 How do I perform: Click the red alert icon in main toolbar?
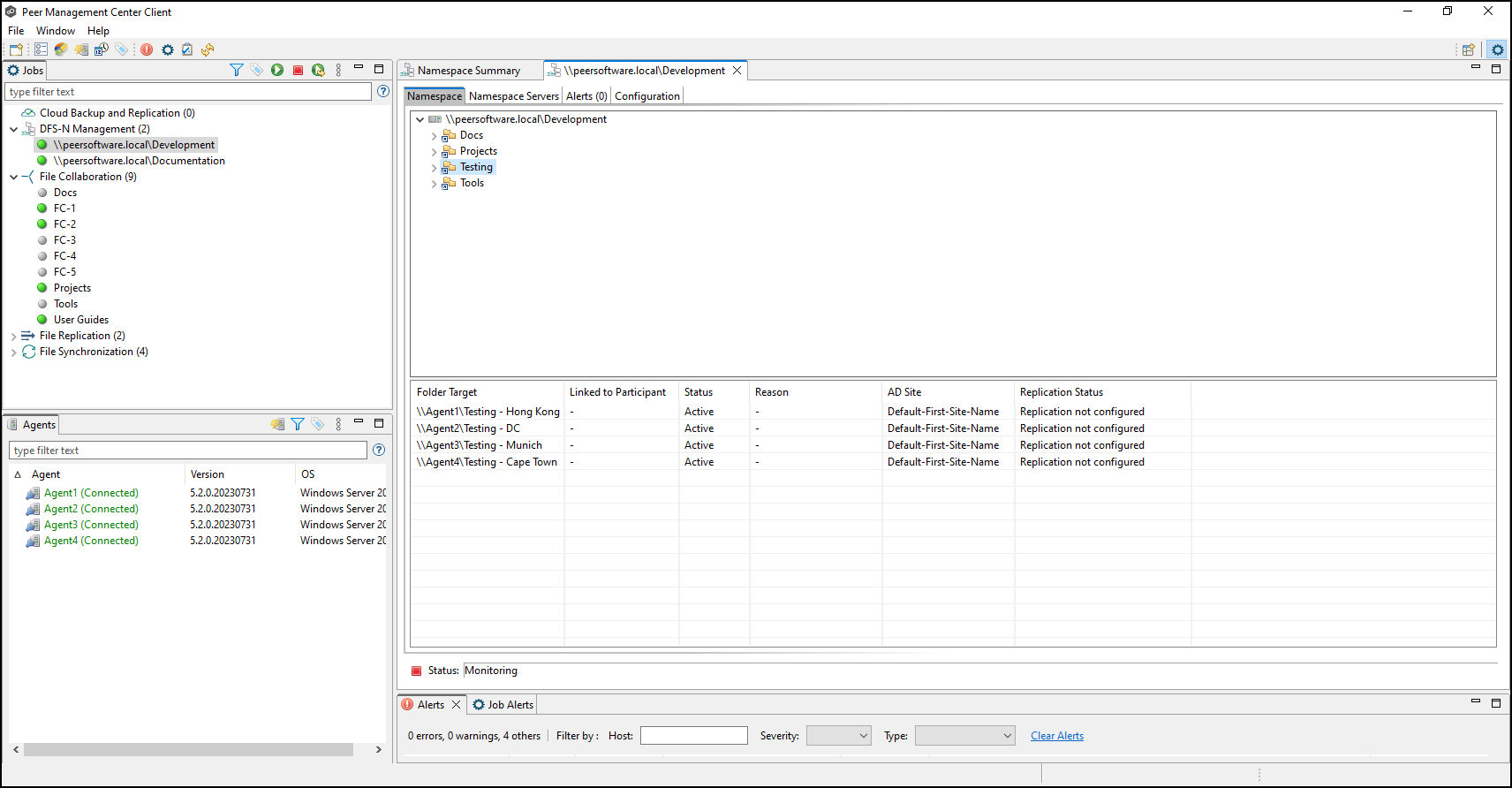tap(147, 49)
